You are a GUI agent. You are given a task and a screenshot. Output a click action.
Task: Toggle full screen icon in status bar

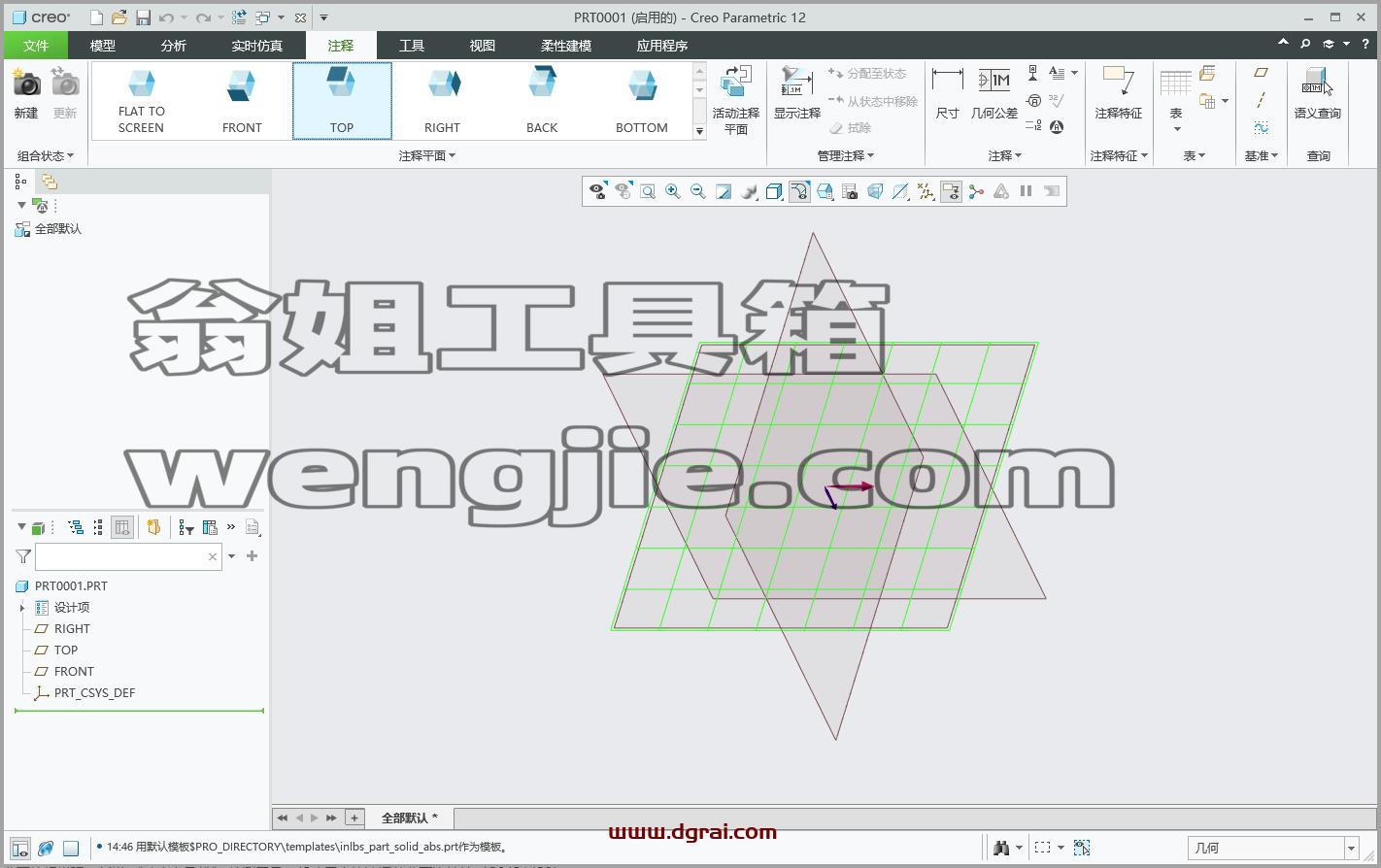(x=71, y=848)
